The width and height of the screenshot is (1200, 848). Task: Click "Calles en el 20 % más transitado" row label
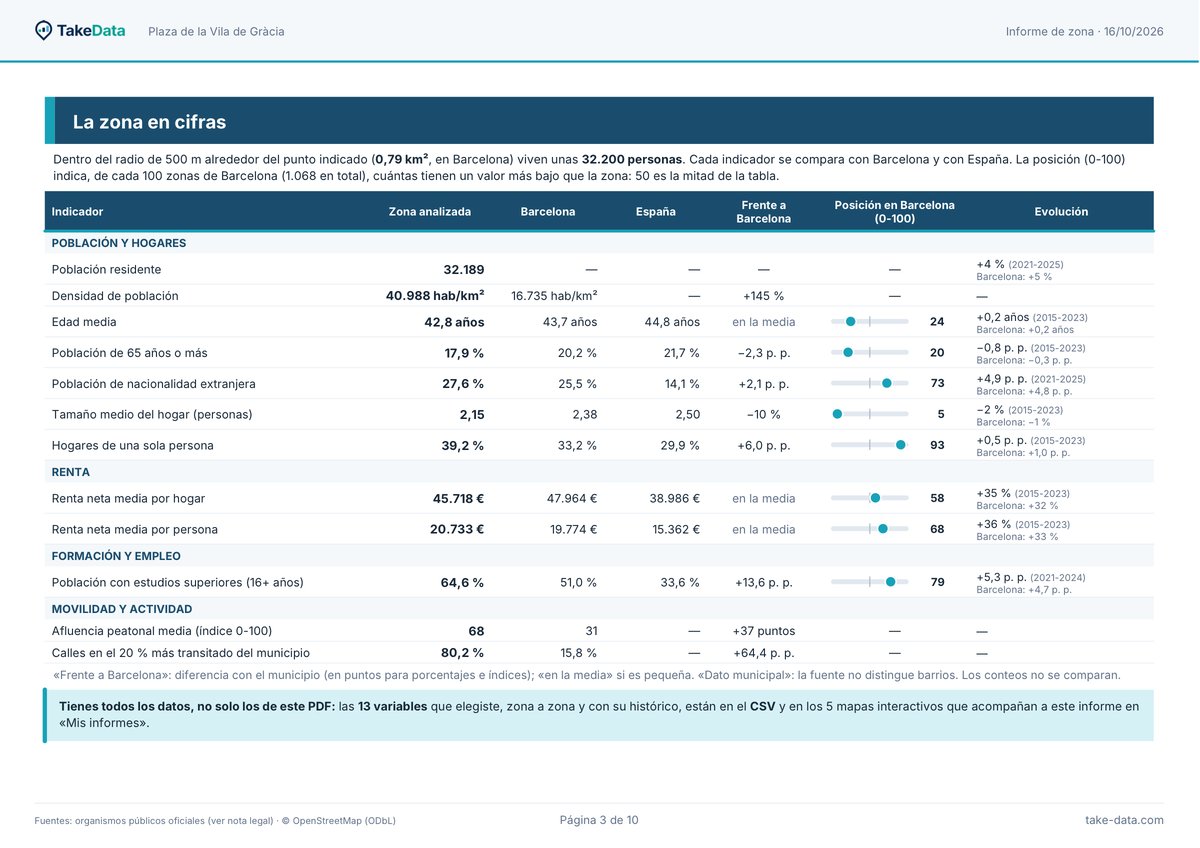point(181,653)
